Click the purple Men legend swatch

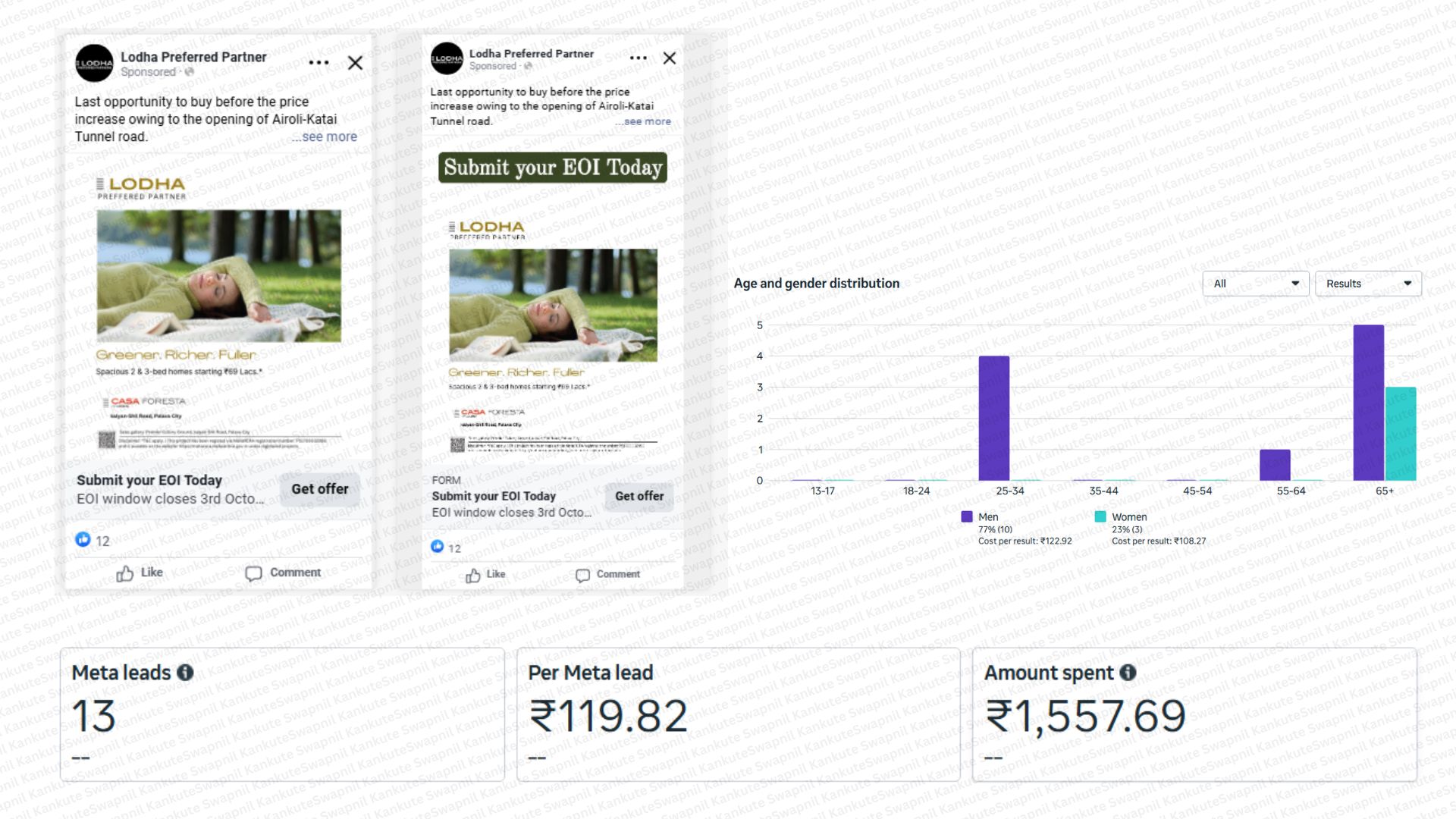click(967, 517)
